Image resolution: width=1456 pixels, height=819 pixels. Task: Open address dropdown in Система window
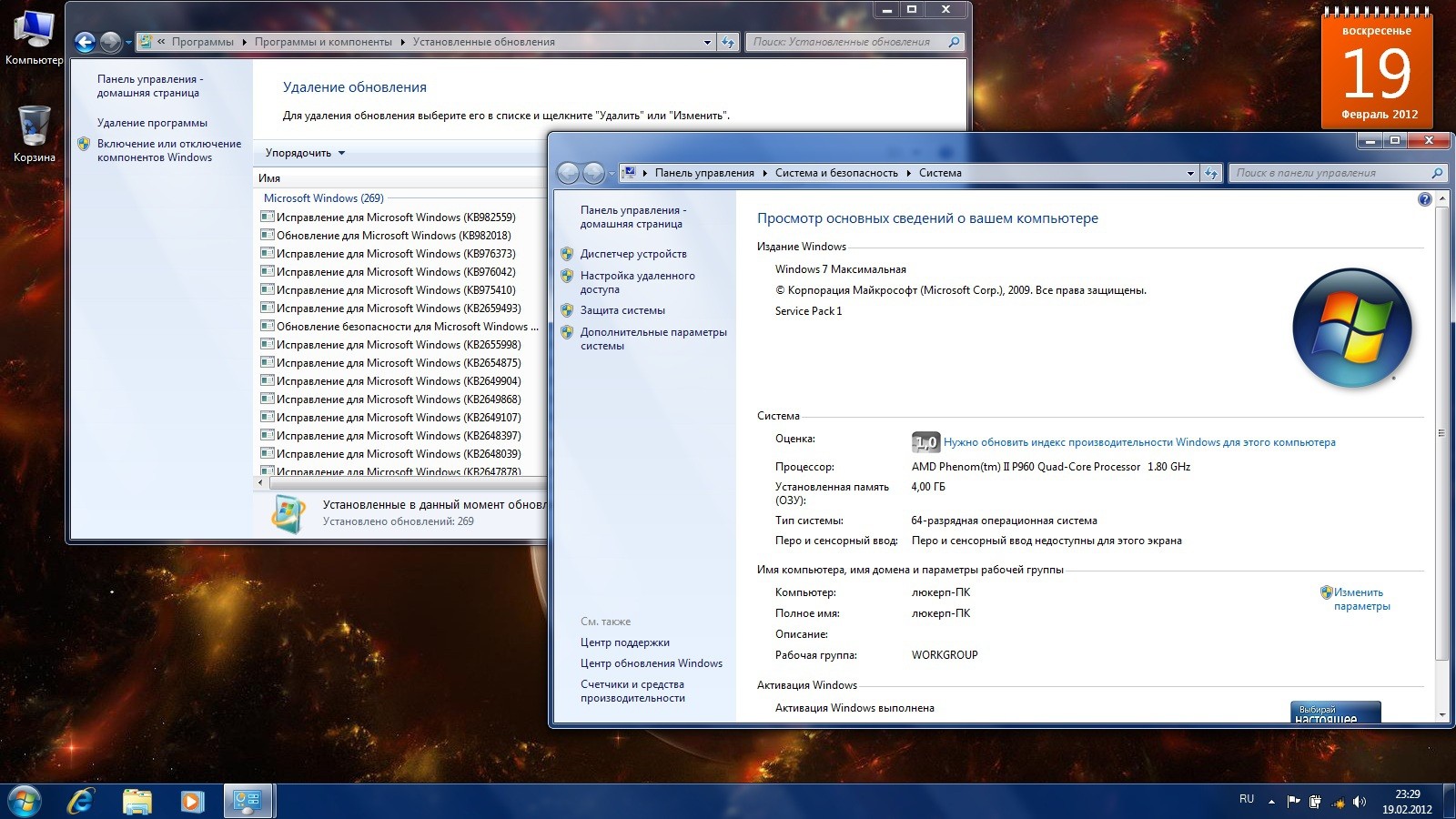[1190, 173]
